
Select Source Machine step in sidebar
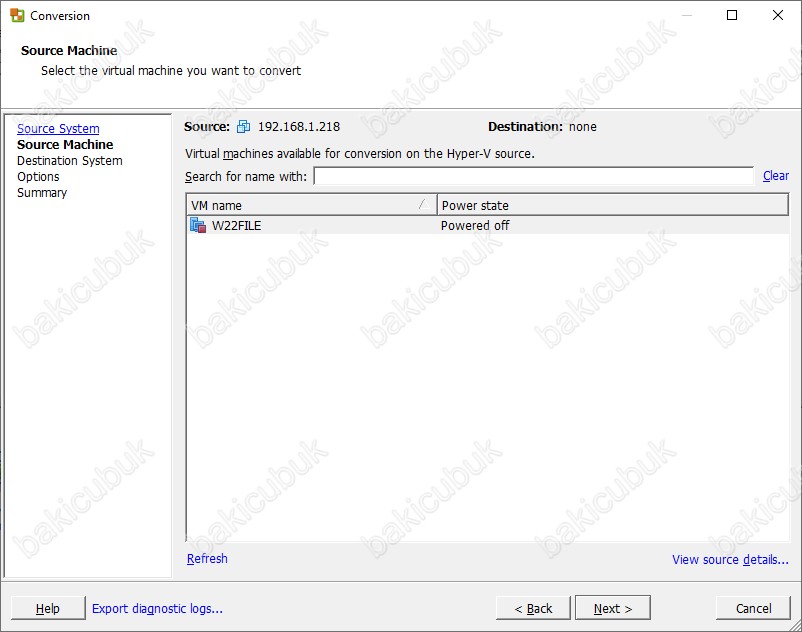65,144
